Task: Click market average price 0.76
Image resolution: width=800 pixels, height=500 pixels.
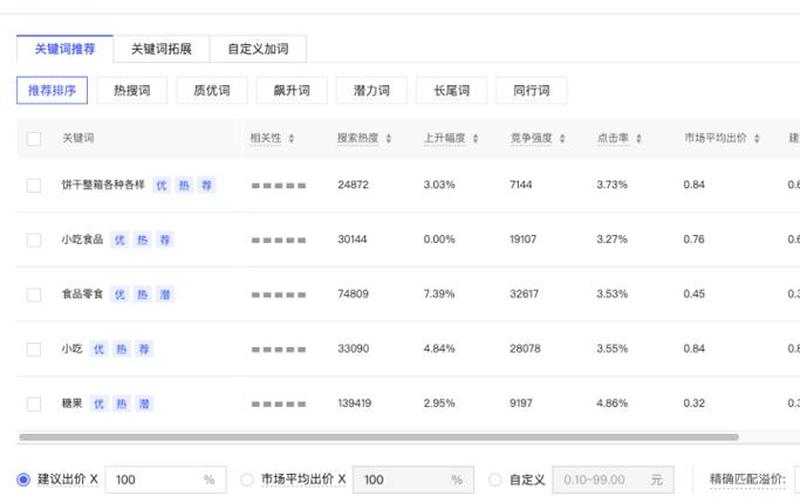Action: 694,239
